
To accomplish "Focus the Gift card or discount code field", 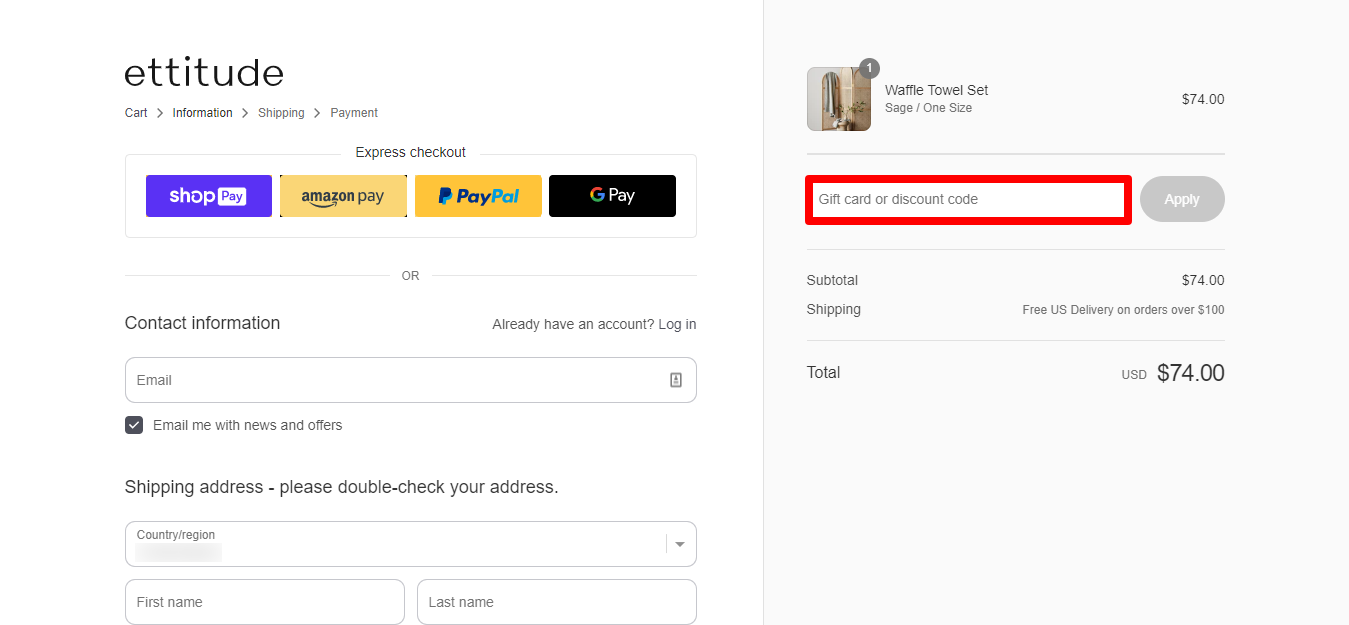I will [x=968, y=199].
